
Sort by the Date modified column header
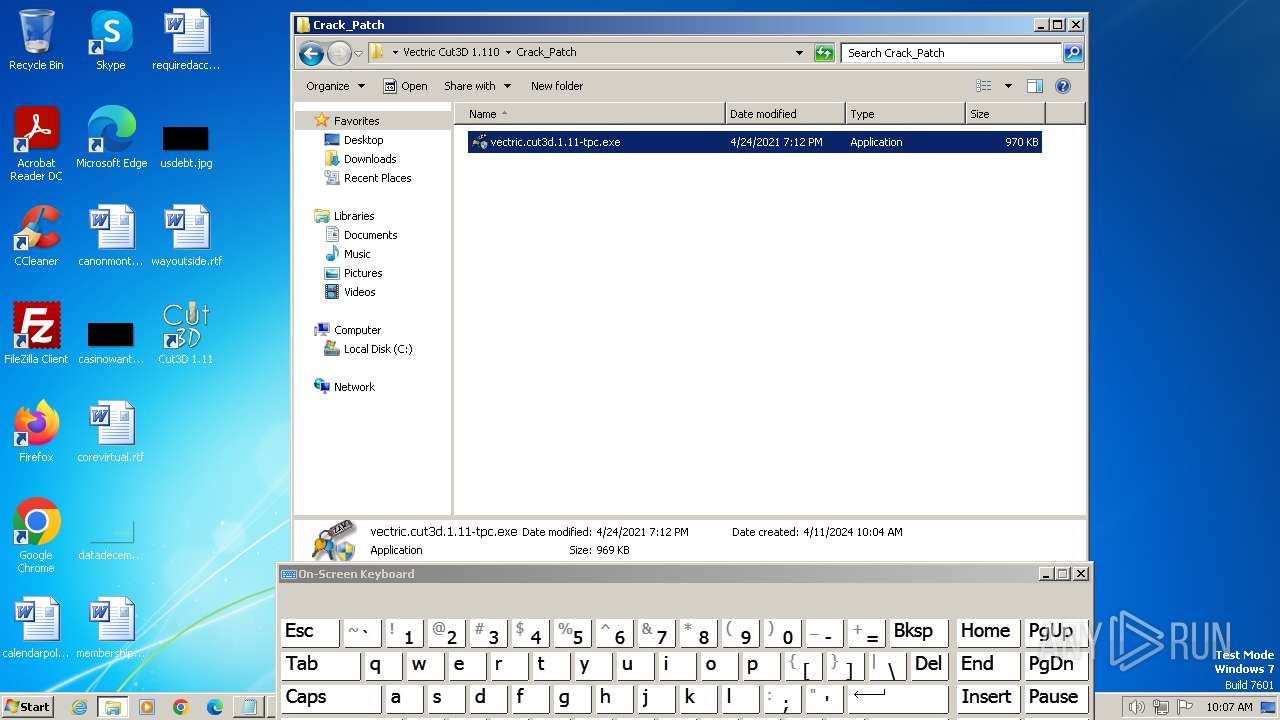point(785,114)
